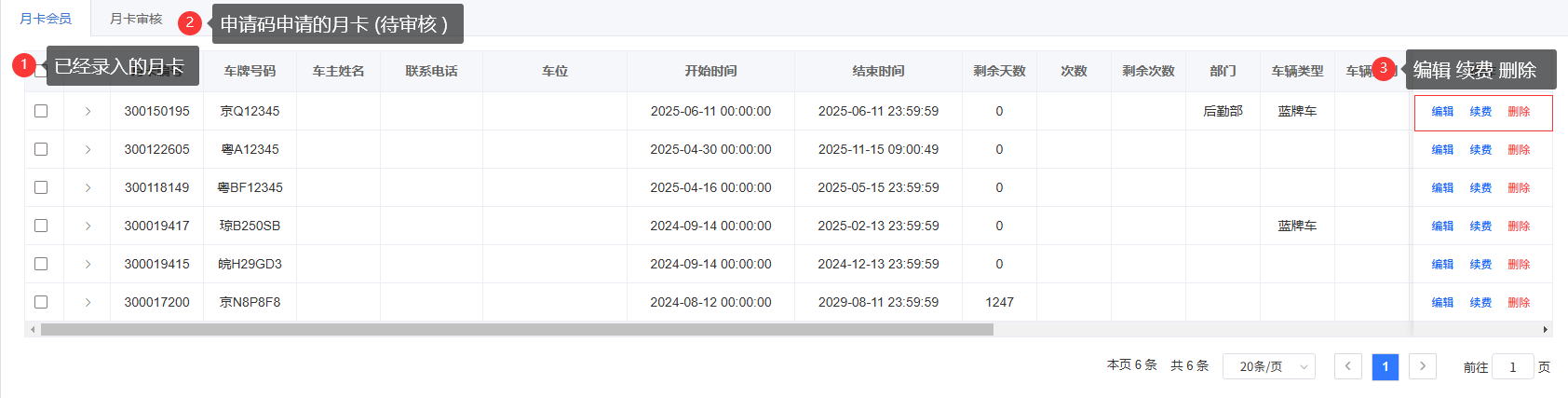Click 删除 for plate 粤A12345
This screenshot has height=398, width=1568.
[1519, 150]
